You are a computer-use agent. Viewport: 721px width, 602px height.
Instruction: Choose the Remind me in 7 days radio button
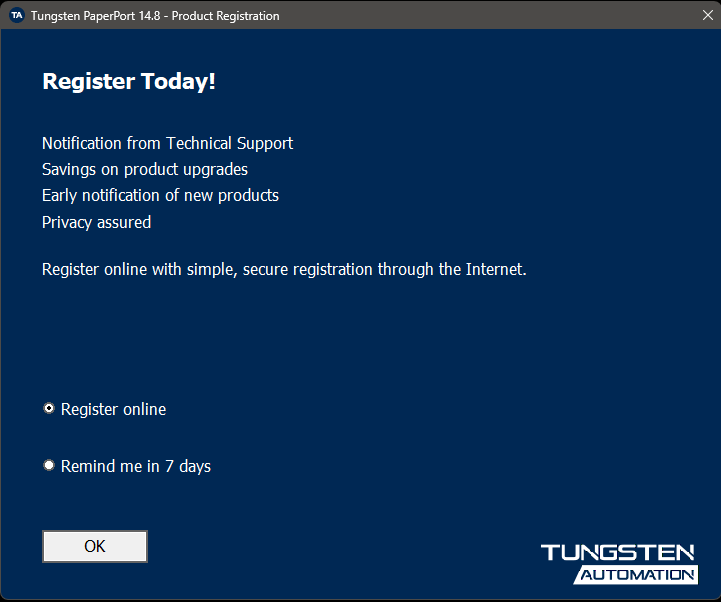pyautogui.click(x=49, y=466)
